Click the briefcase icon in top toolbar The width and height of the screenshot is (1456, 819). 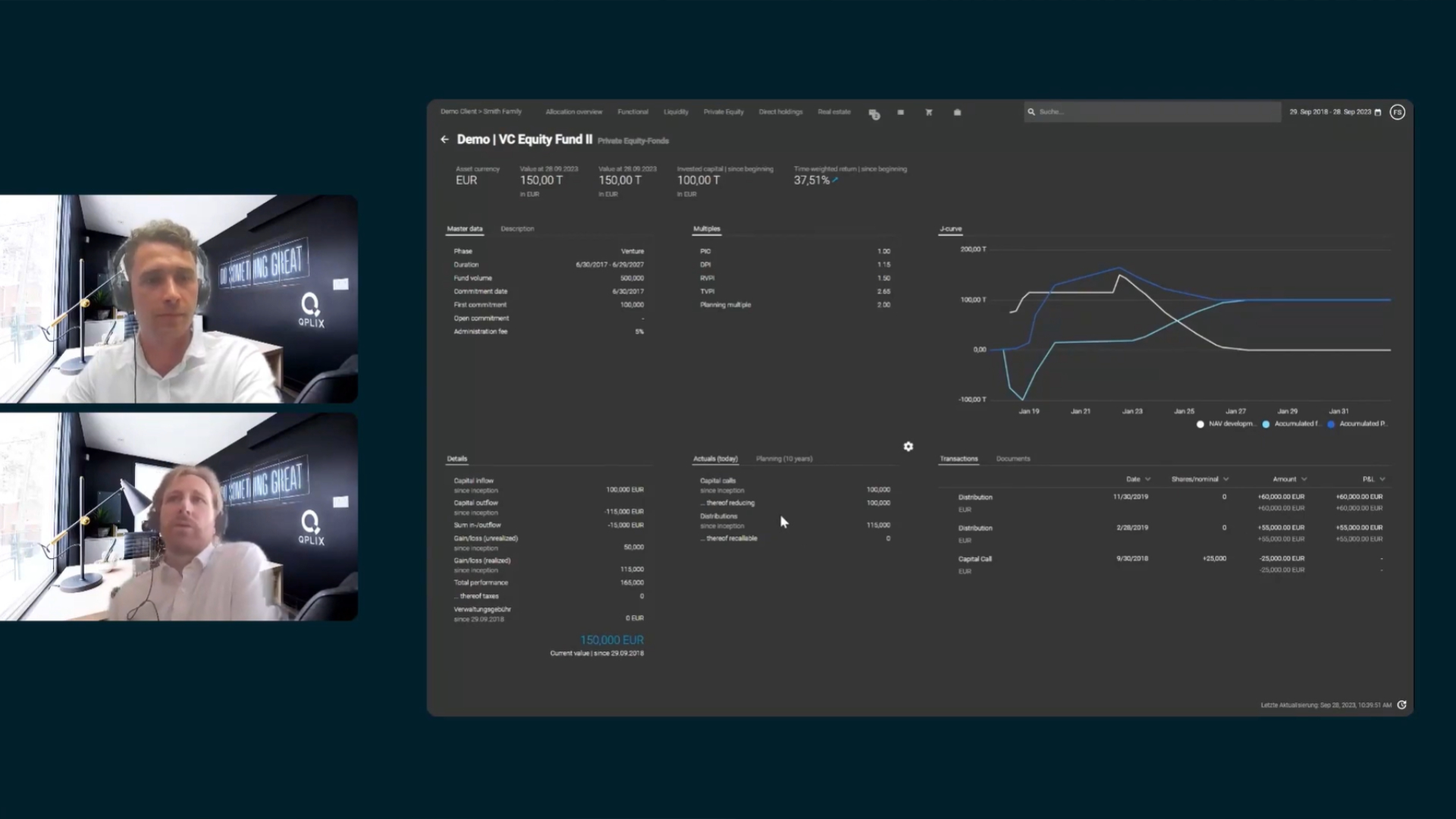(x=957, y=112)
